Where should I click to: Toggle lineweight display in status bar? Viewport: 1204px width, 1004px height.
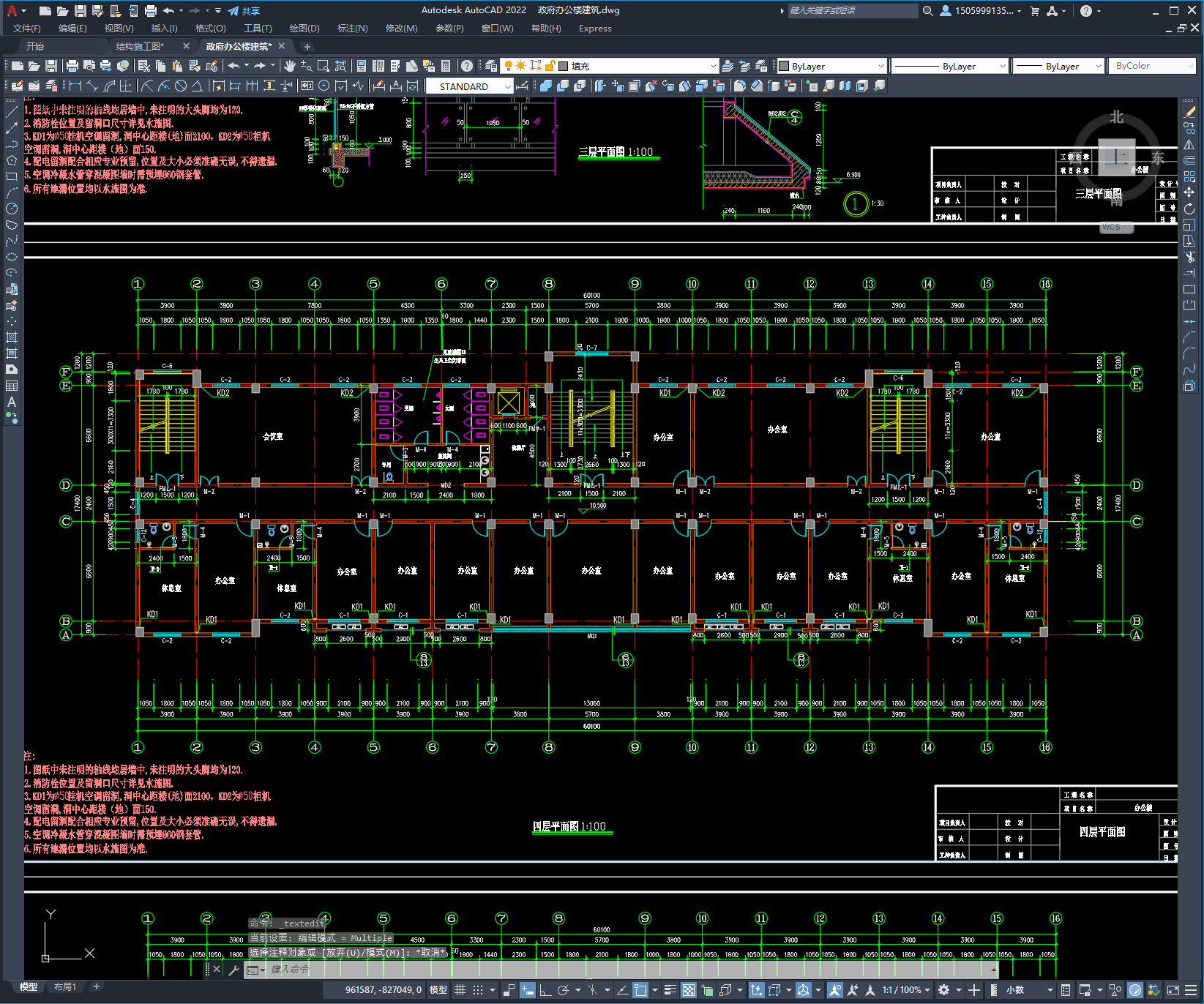point(670,990)
